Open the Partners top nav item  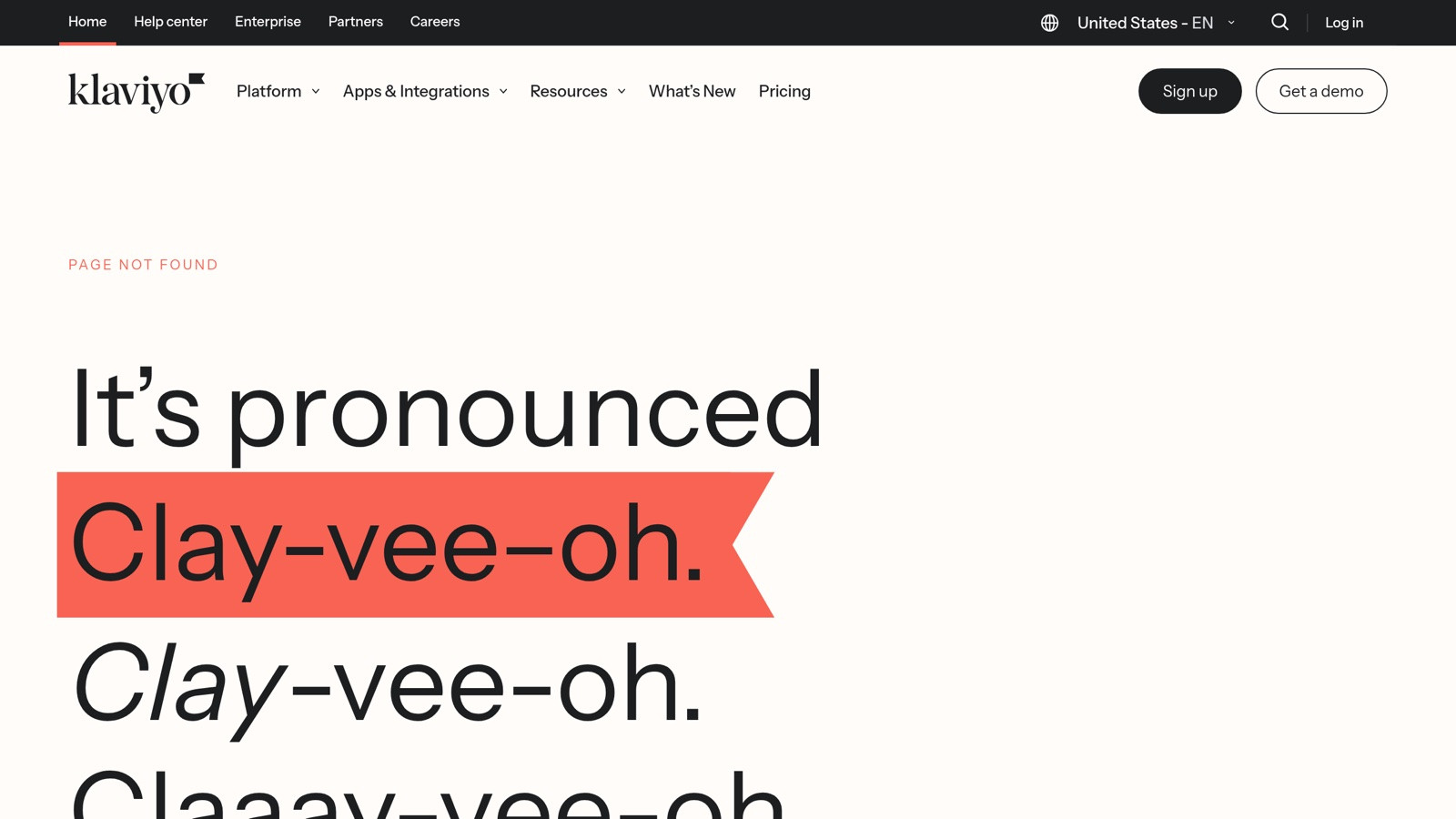(x=356, y=22)
